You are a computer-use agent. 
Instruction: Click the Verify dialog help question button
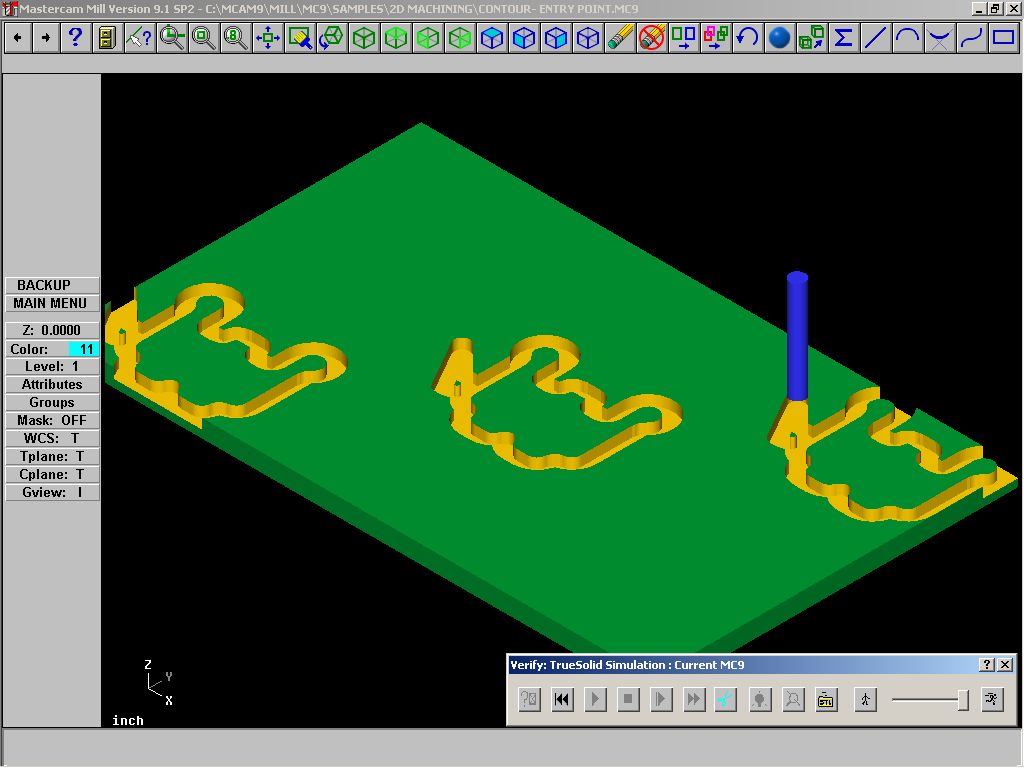987,665
